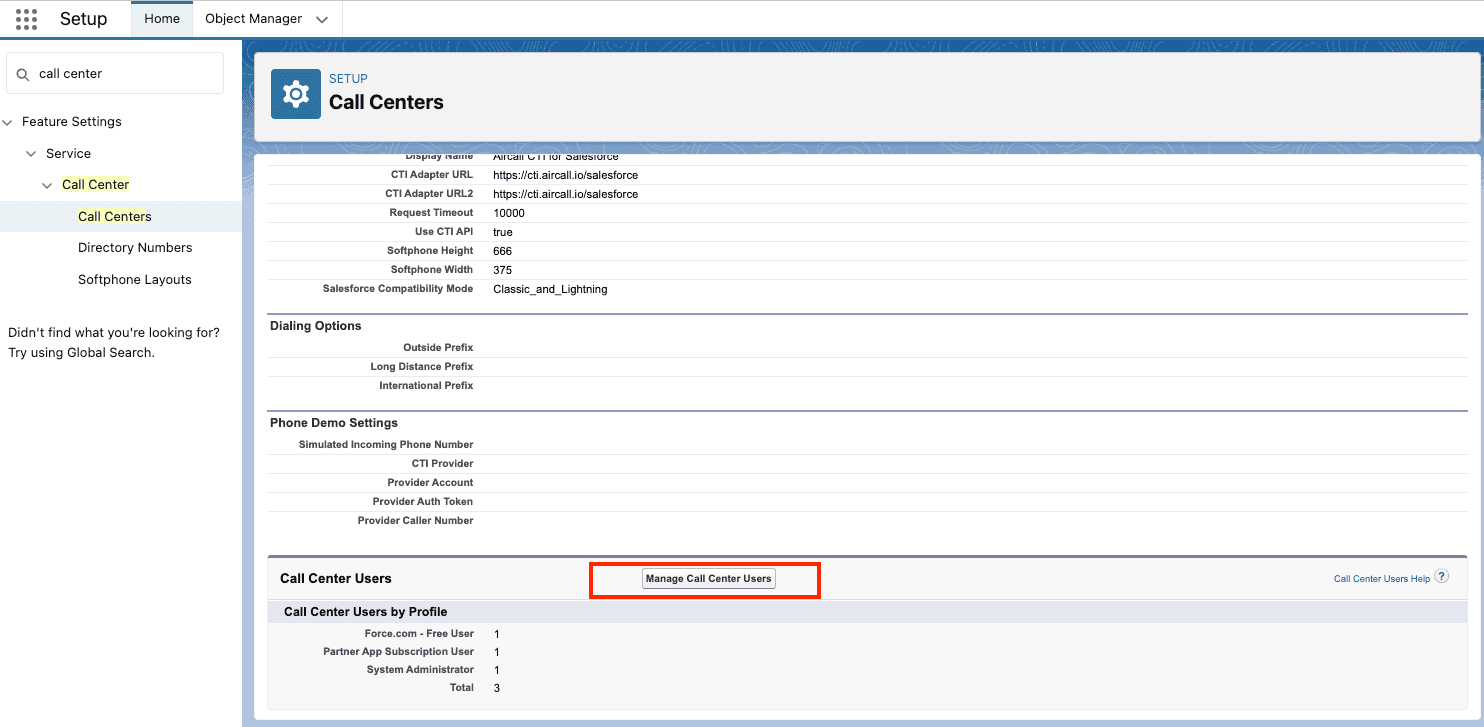Click the SETUP breadcrumb link

(x=348, y=79)
